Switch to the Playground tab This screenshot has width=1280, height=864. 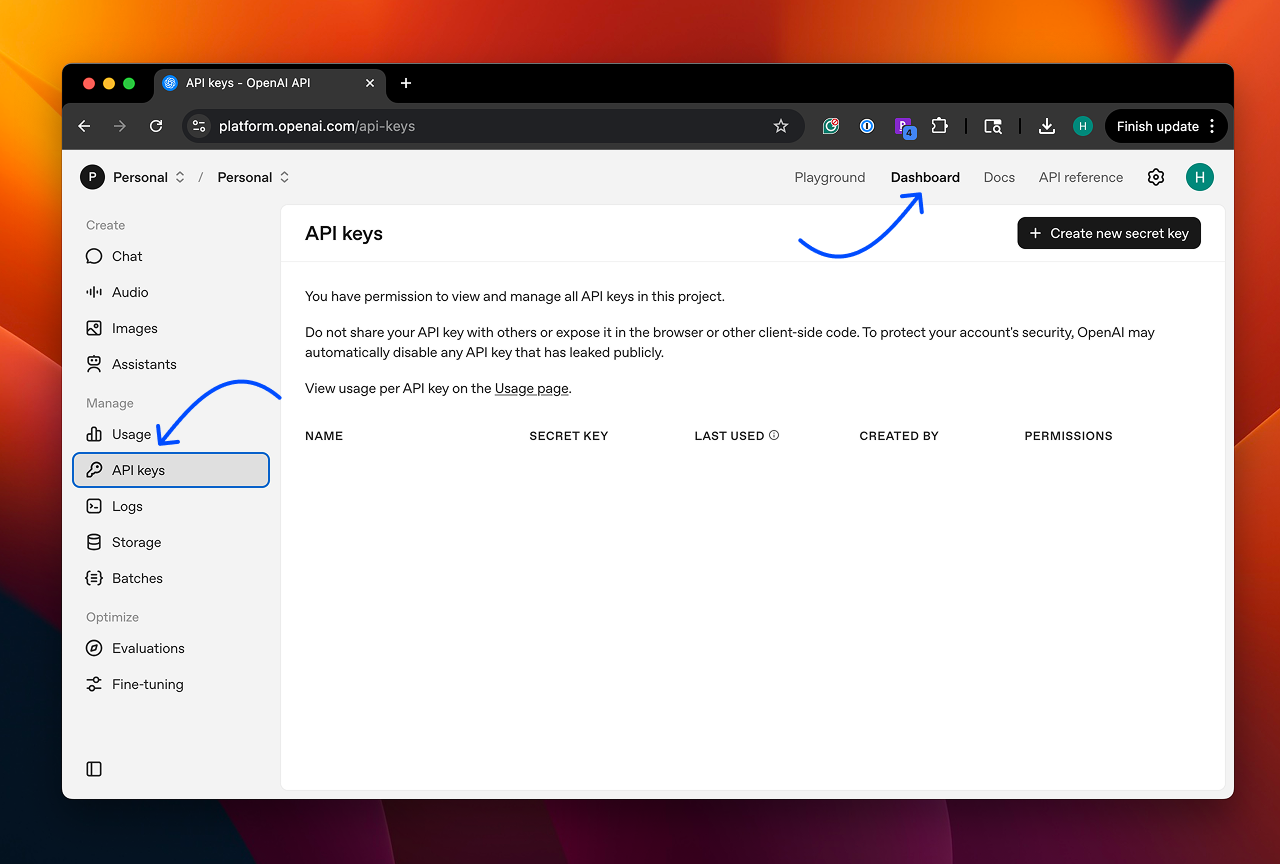(829, 177)
